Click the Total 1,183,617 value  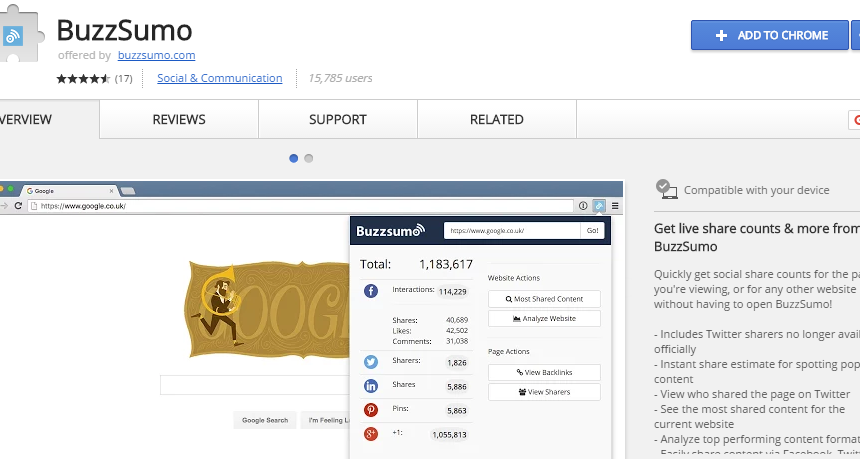click(x=445, y=264)
